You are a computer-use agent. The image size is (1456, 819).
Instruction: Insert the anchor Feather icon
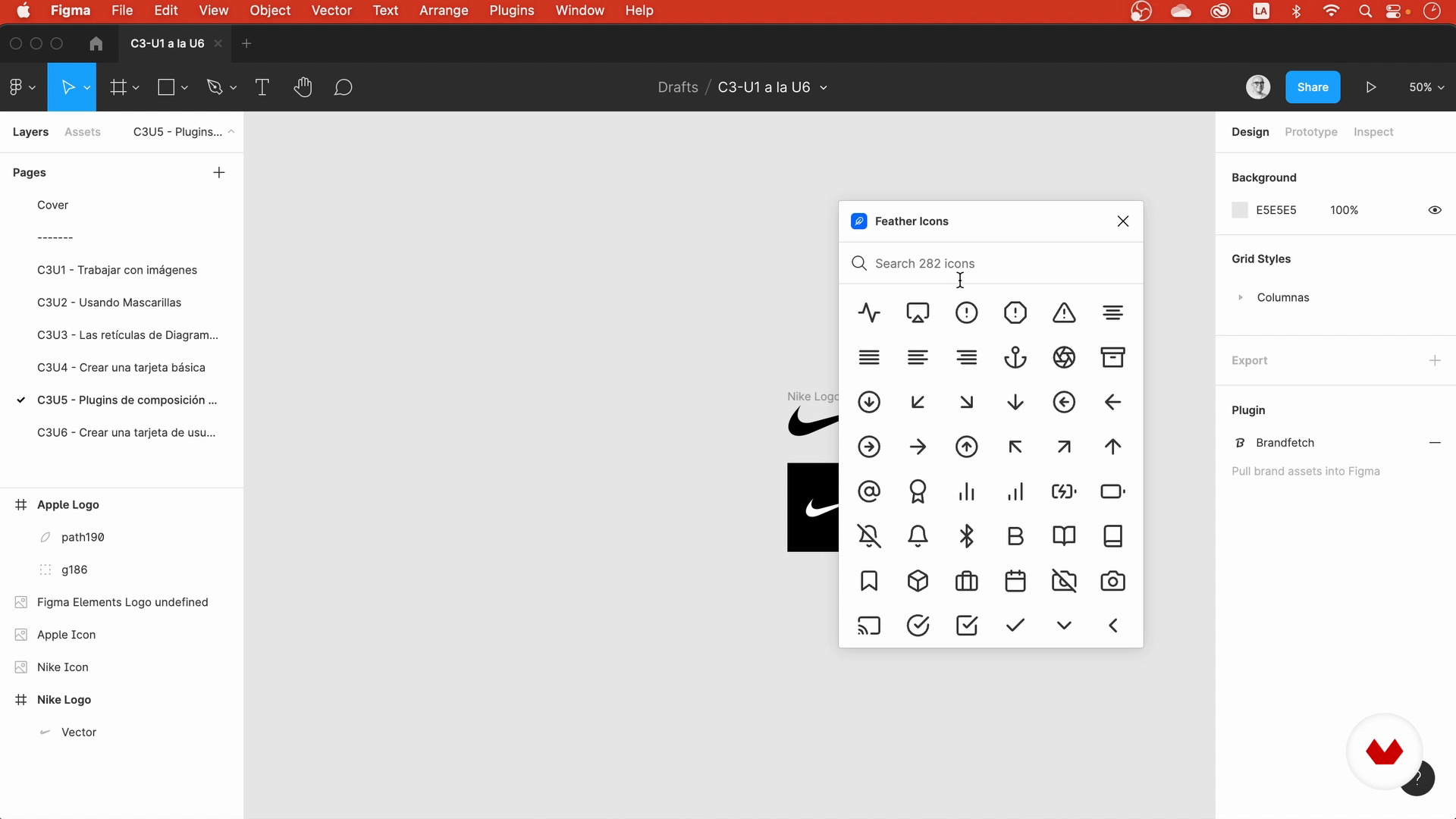tap(1015, 357)
